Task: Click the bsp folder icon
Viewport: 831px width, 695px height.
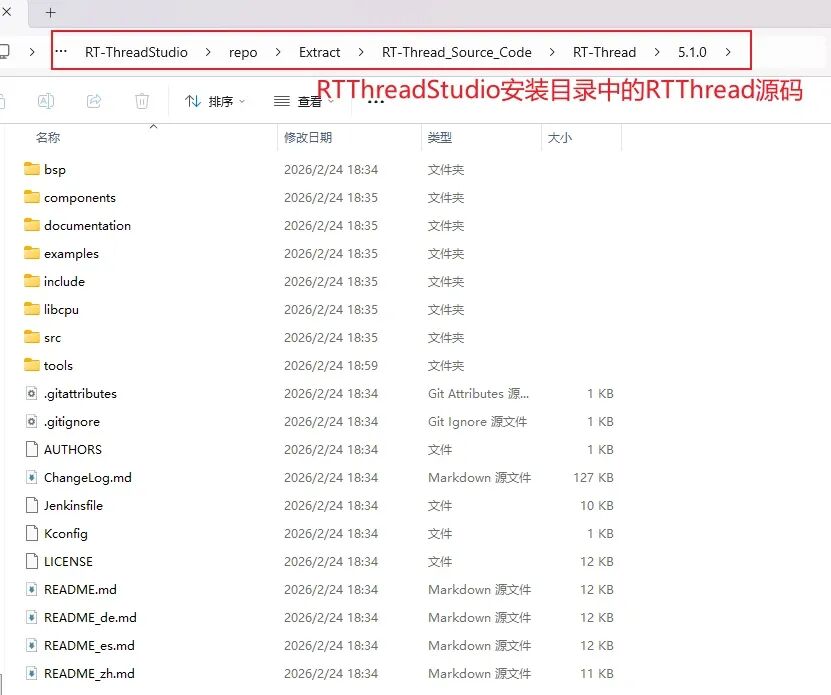Action: pyautogui.click(x=31, y=170)
